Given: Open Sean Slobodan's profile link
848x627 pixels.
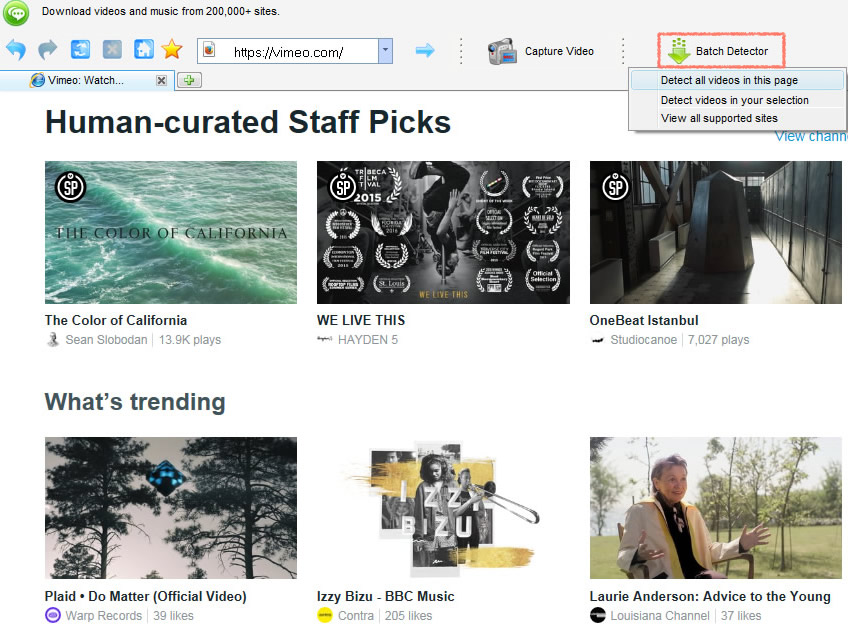Looking at the screenshot, I should click(x=106, y=340).
